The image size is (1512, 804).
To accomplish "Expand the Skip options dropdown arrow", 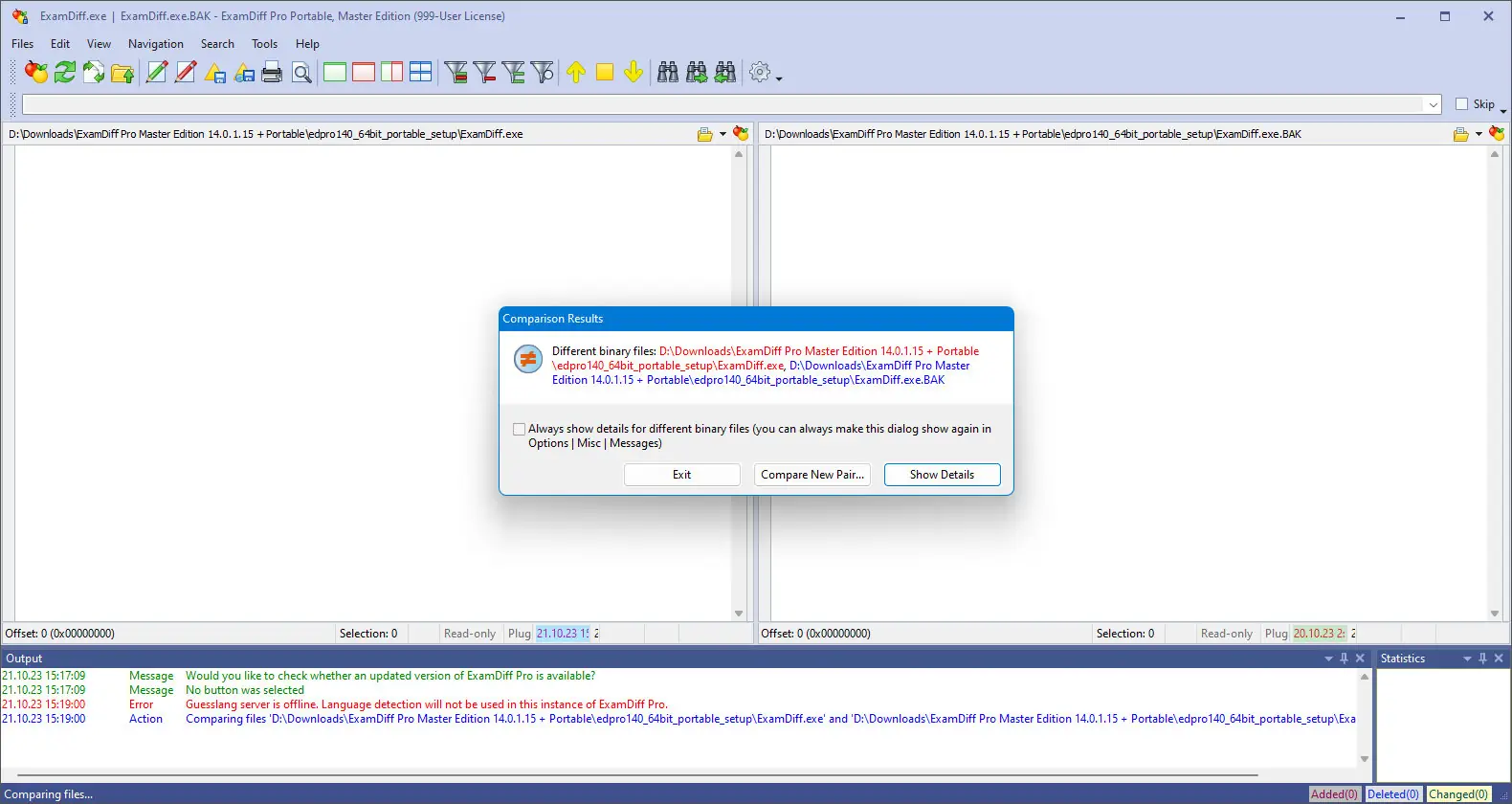I will [x=1503, y=111].
